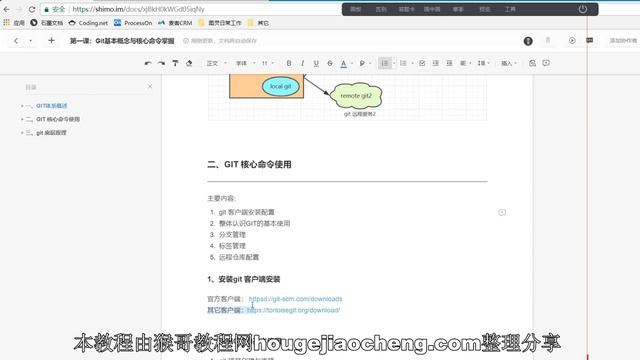Open the 字体 font family dropdown
Viewport: 640px width, 360px height.
(x=245, y=63)
